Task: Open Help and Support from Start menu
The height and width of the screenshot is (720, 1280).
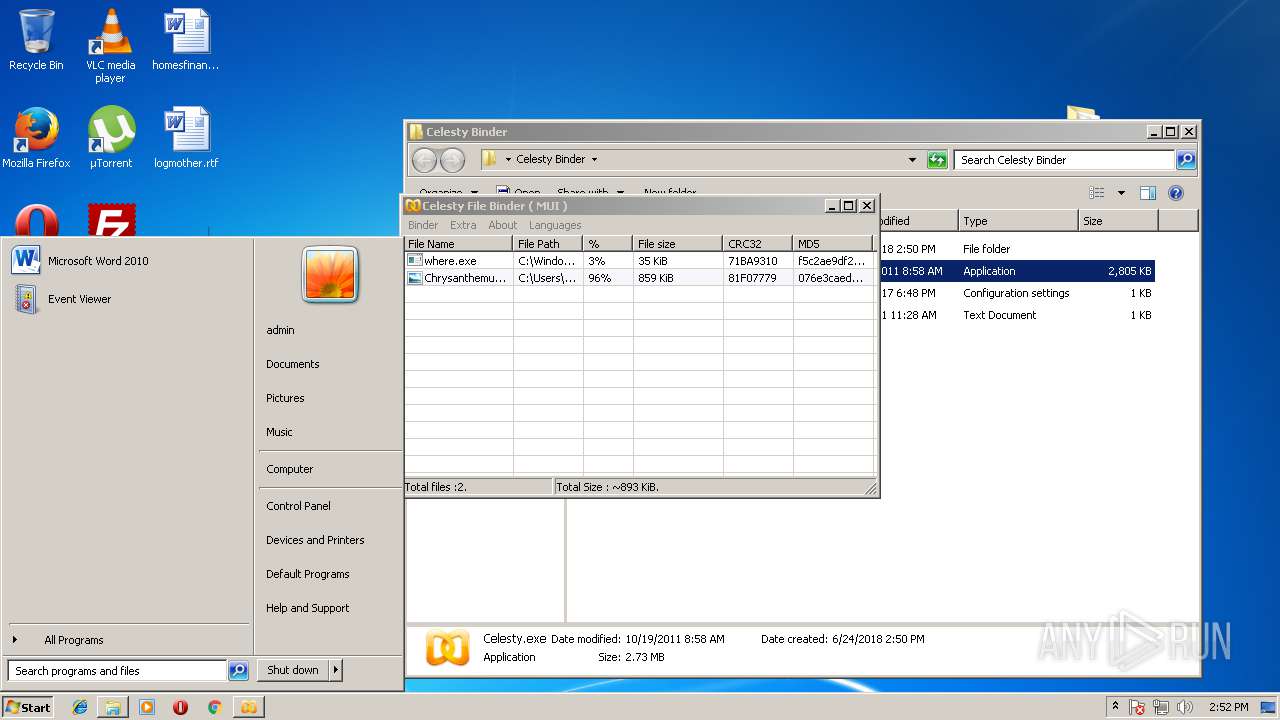Action: [x=308, y=608]
